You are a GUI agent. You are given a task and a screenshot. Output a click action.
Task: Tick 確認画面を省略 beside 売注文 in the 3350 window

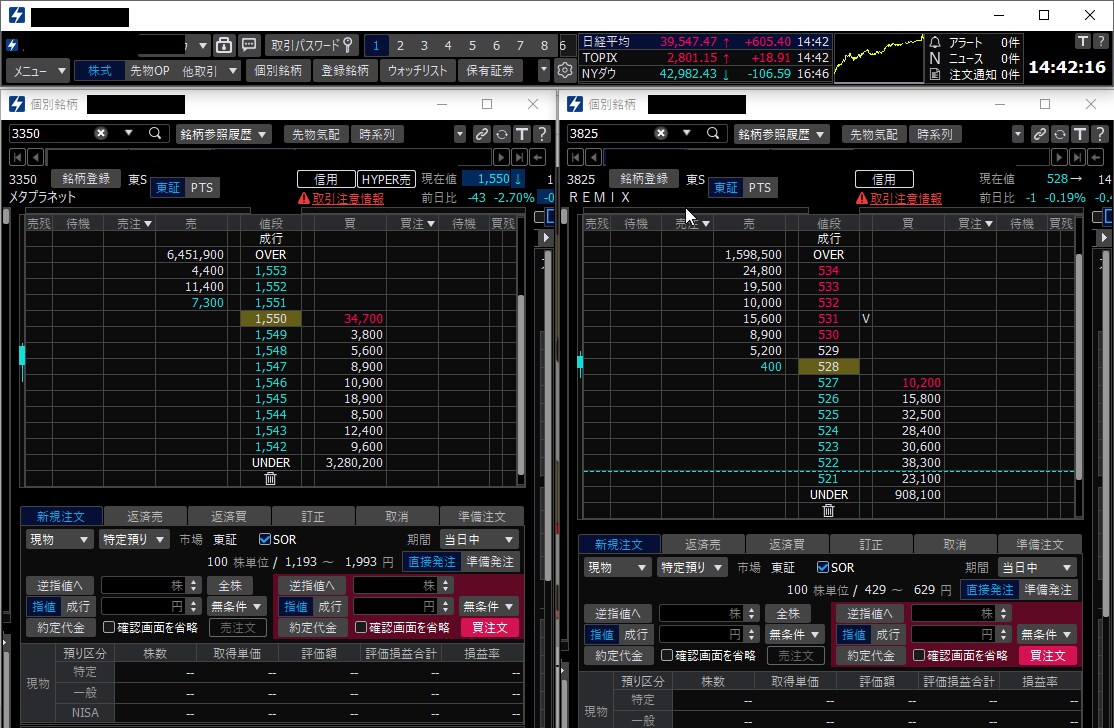click(x=109, y=627)
